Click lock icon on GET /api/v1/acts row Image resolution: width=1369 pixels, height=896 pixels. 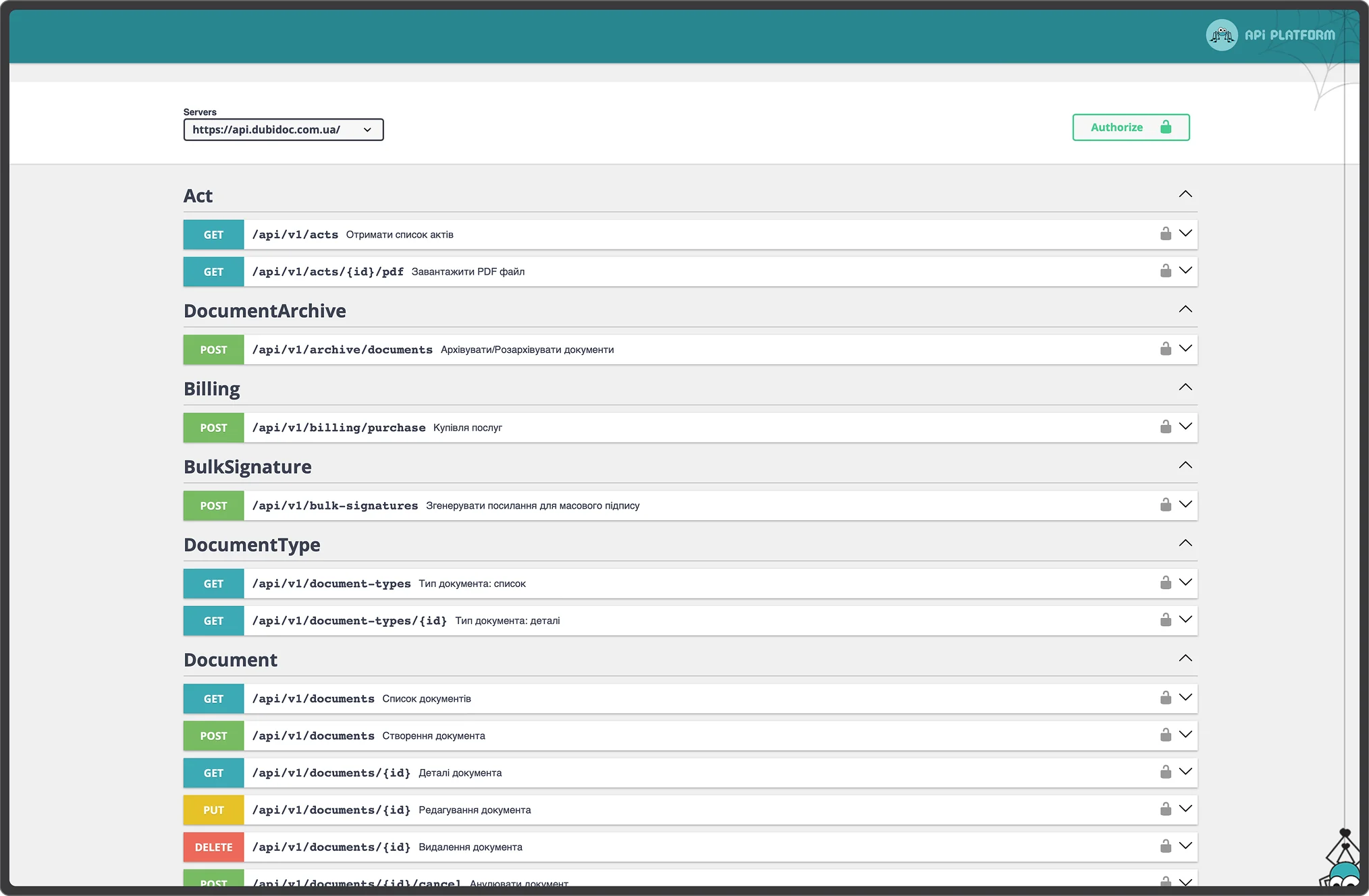click(1165, 233)
